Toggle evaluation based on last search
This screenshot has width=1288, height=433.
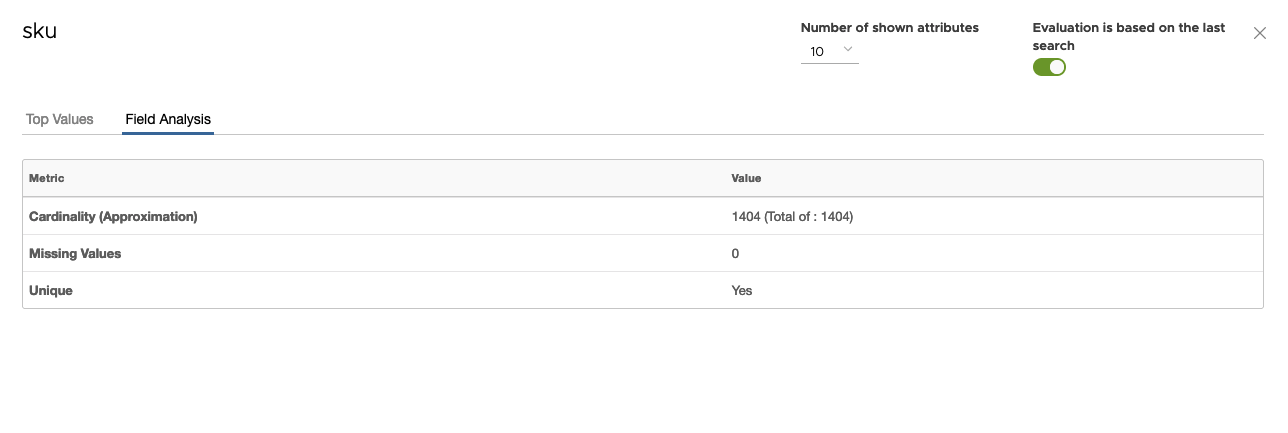pyautogui.click(x=1049, y=67)
